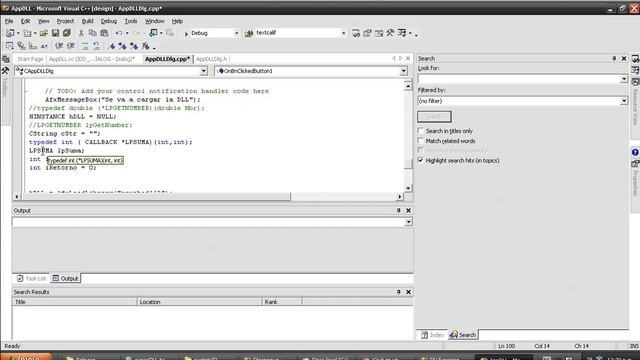640x360 pixels.
Task: Pin the Search panel with the pushpin
Action: pos(614,59)
